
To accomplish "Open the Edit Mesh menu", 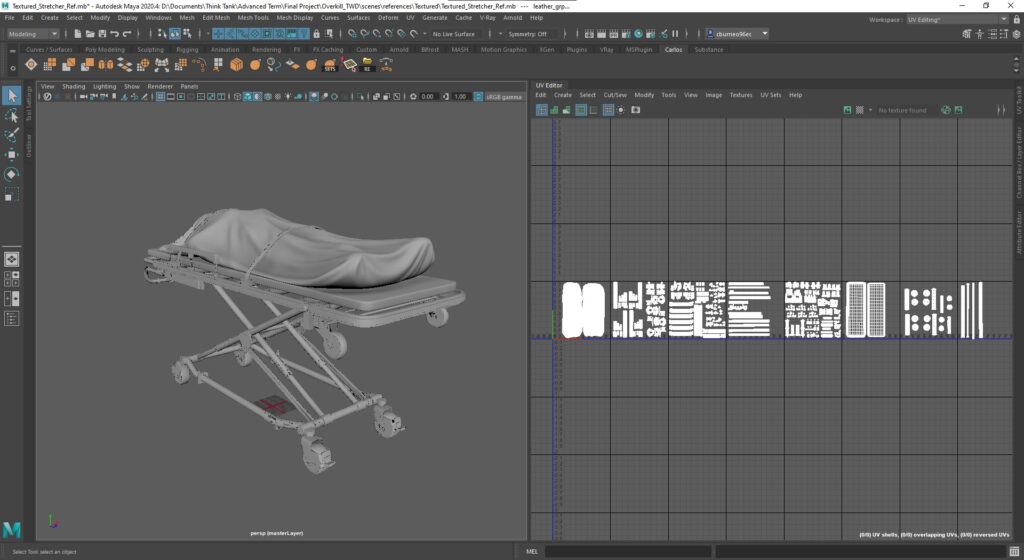I will click(x=216, y=18).
